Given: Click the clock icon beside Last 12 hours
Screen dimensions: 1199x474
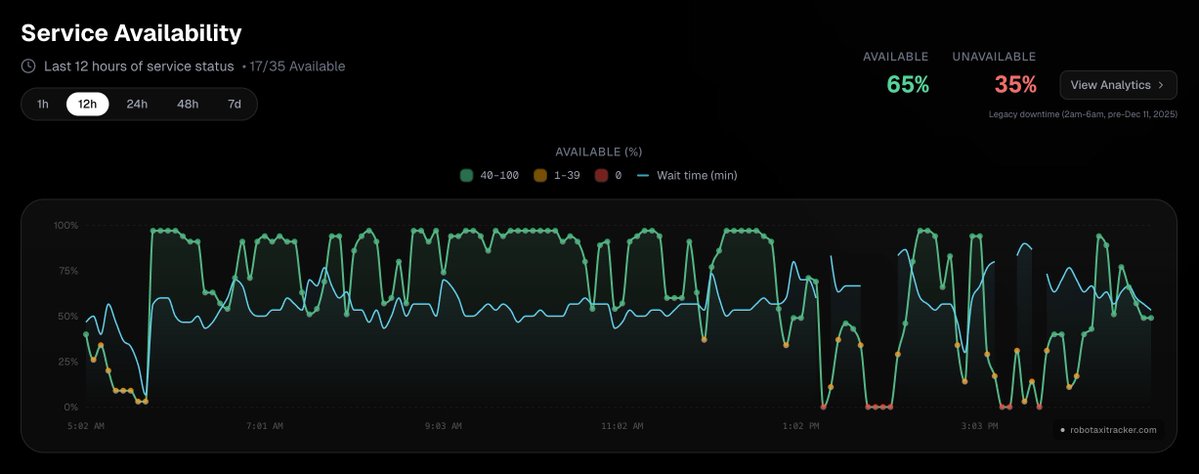Looking at the screenshot, I should click(28, 66).
